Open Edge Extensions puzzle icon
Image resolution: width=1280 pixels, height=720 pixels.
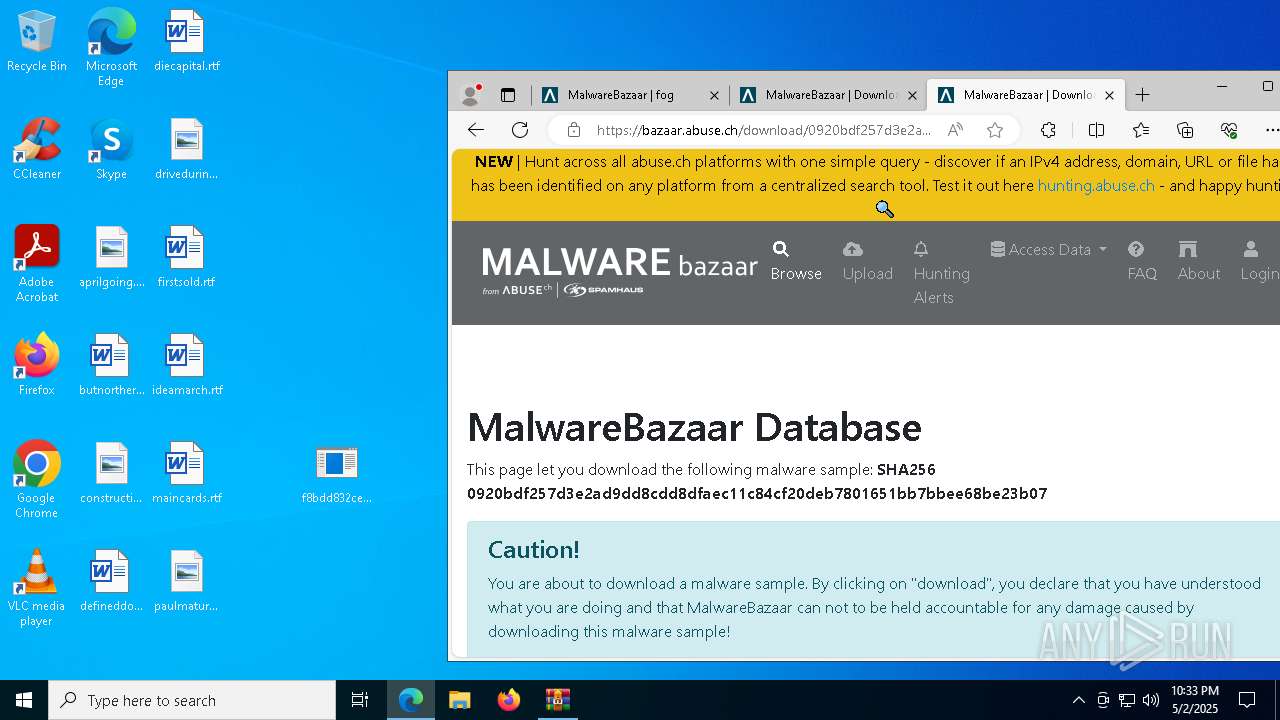(1048, 130)
